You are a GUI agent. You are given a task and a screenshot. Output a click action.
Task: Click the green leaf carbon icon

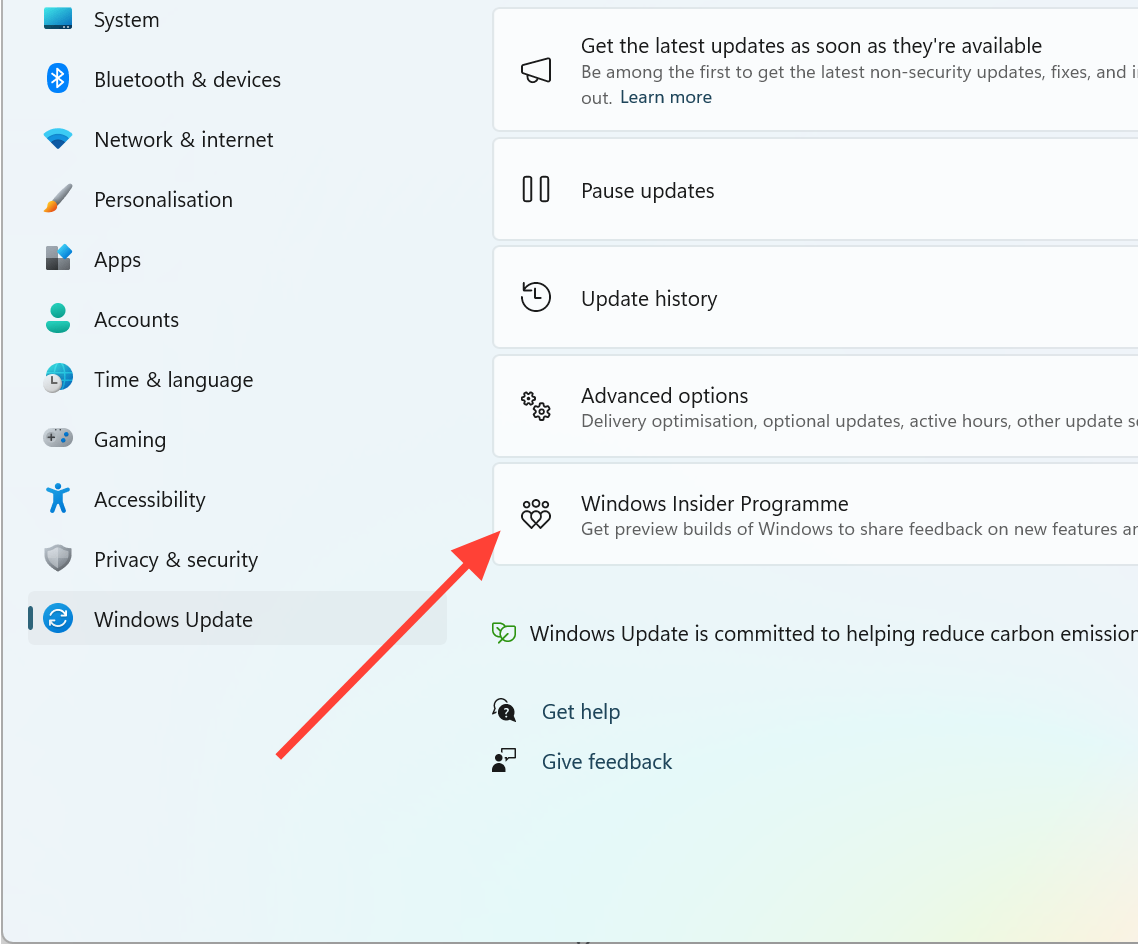[x=504, y=633]
